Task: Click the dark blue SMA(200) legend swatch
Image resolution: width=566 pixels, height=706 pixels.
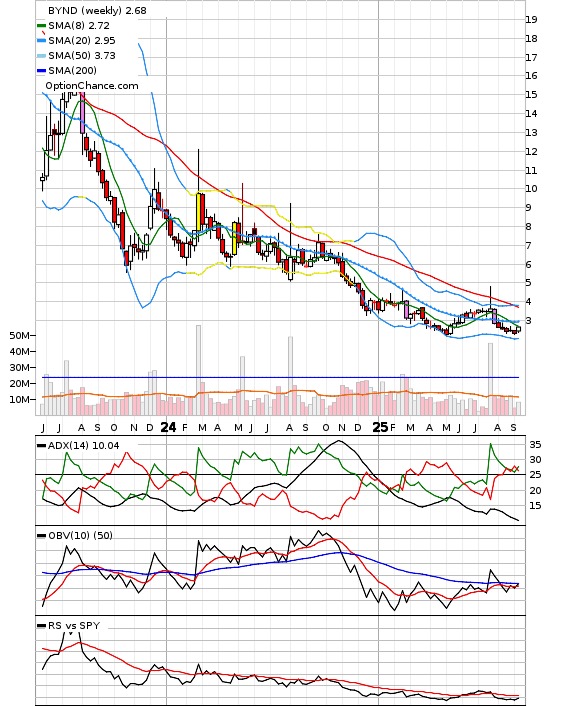Action: [x=41, y=71]
